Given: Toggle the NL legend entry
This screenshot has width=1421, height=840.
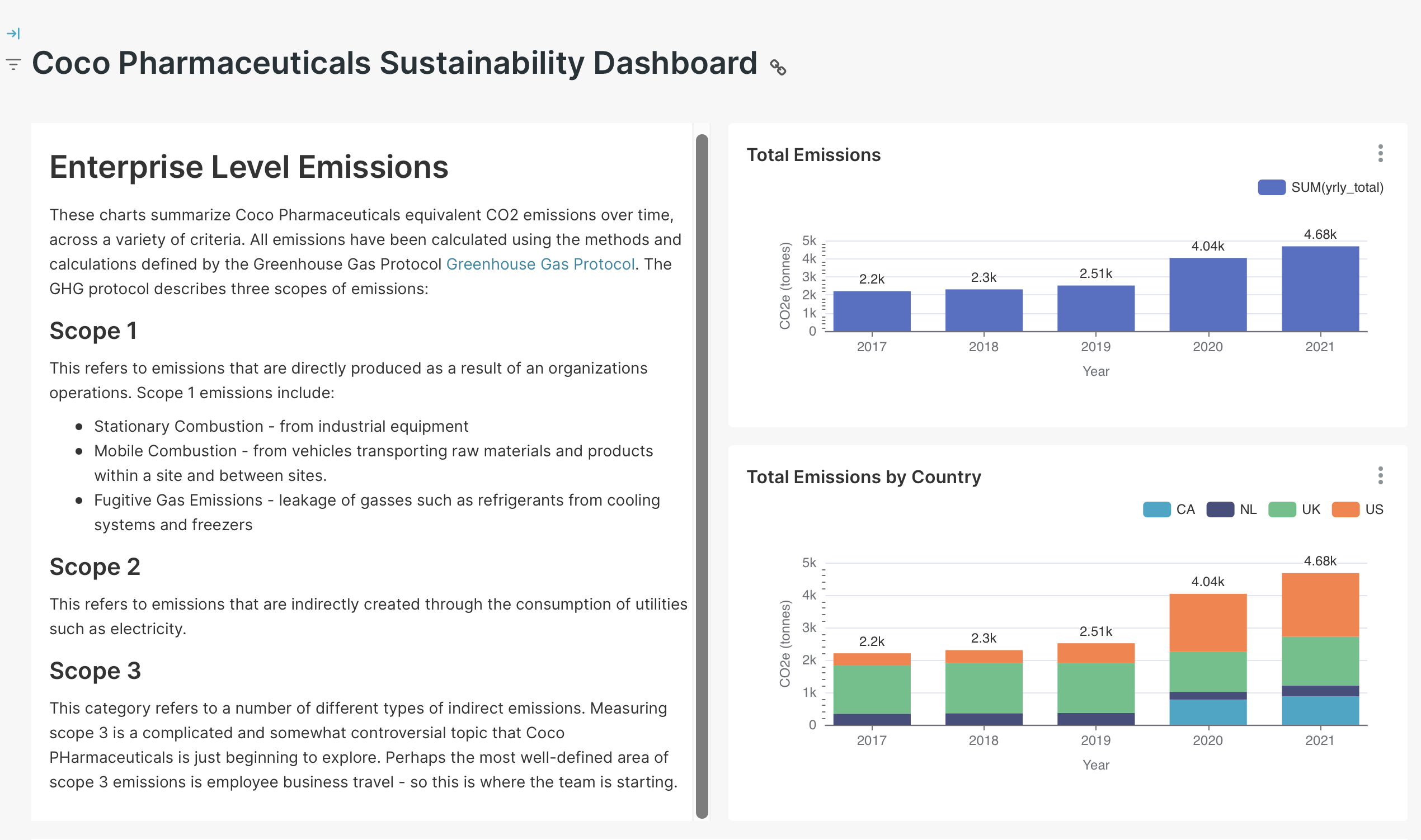Looking at the screenshot, I should pos(1231,509).
